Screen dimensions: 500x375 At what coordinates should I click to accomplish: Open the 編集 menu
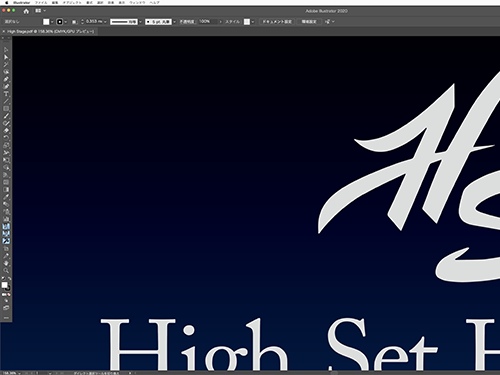pos(55,3)
